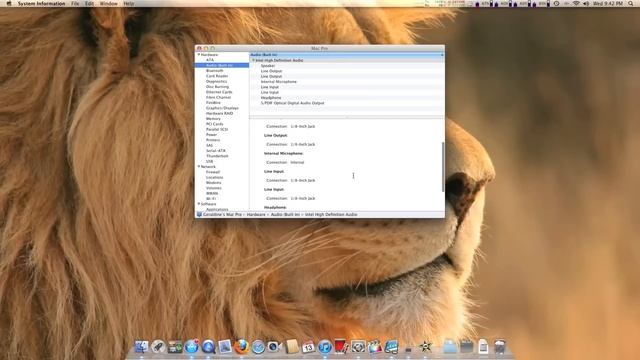The width and height of the screenshot is (640, 360).
Task: Select Graphics/Displays in the sidebar
Action: coord(222,108)
